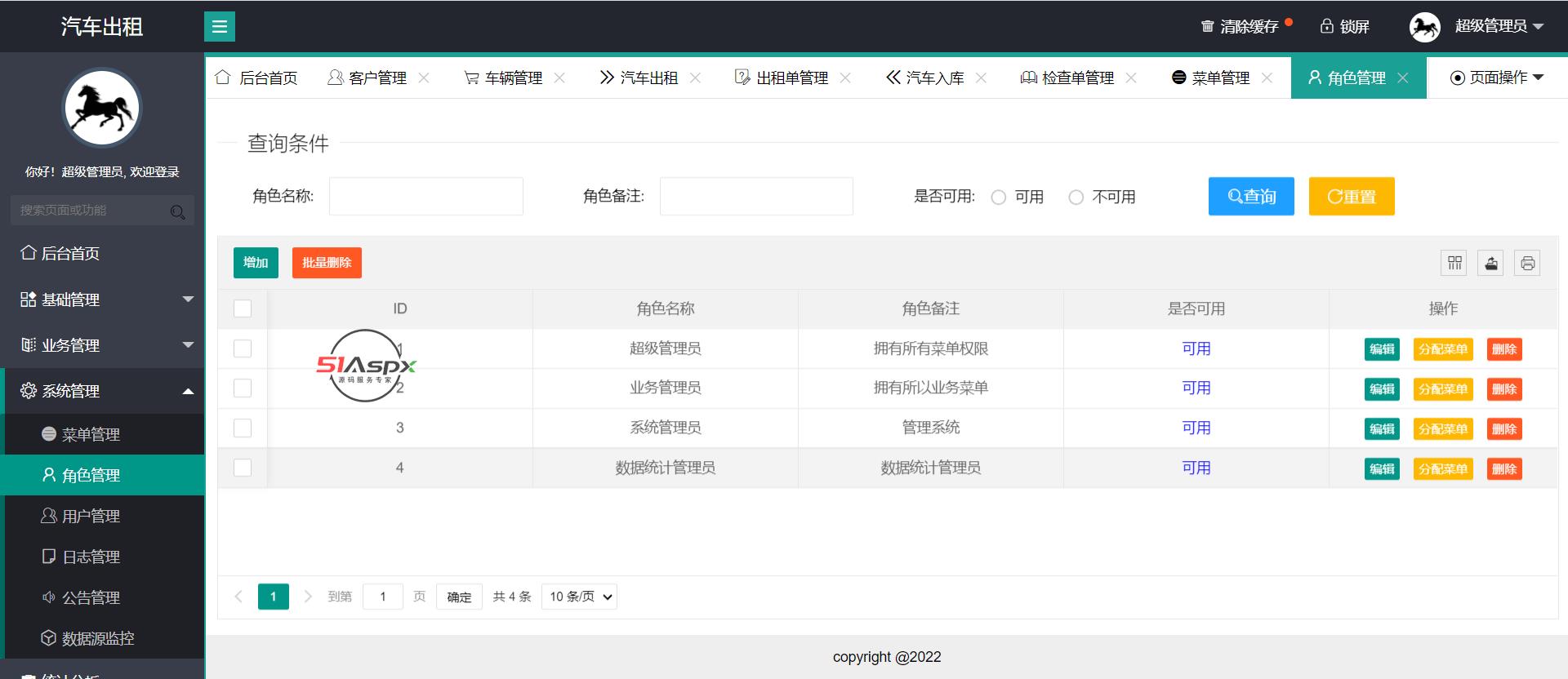This screenshot has height=679, width=1568.
Task: Click the horse avatar in top bar
Action: point(1425,27)
